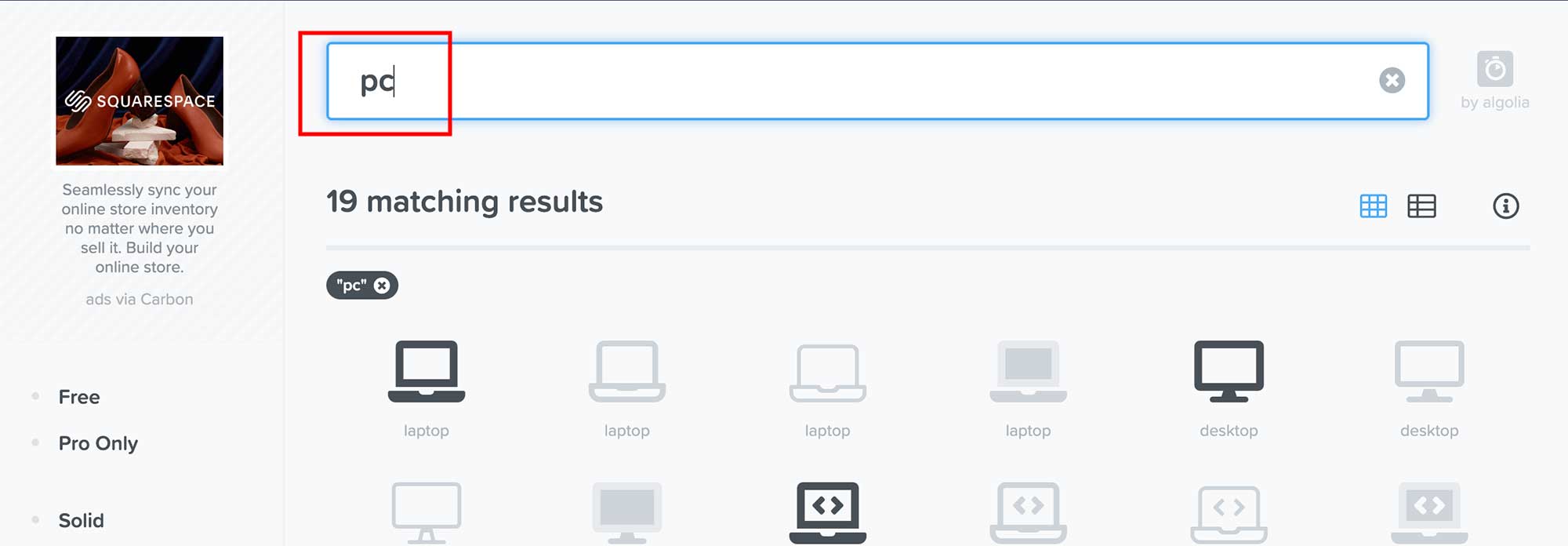Select the second laptop icon in the row
Viewport: 1568px width, 546px height.
(627, 372)
